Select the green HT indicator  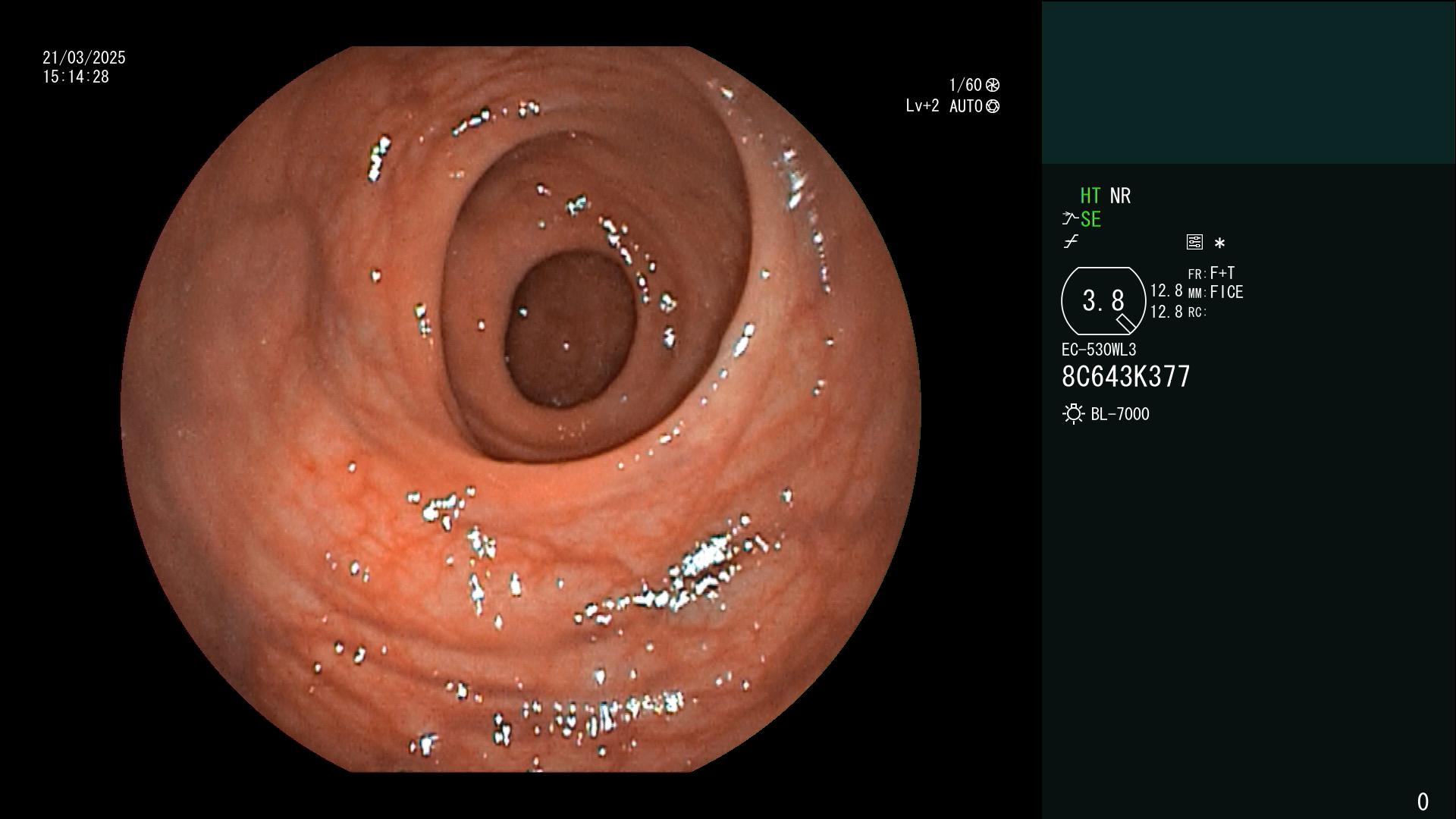(1090, 196)
